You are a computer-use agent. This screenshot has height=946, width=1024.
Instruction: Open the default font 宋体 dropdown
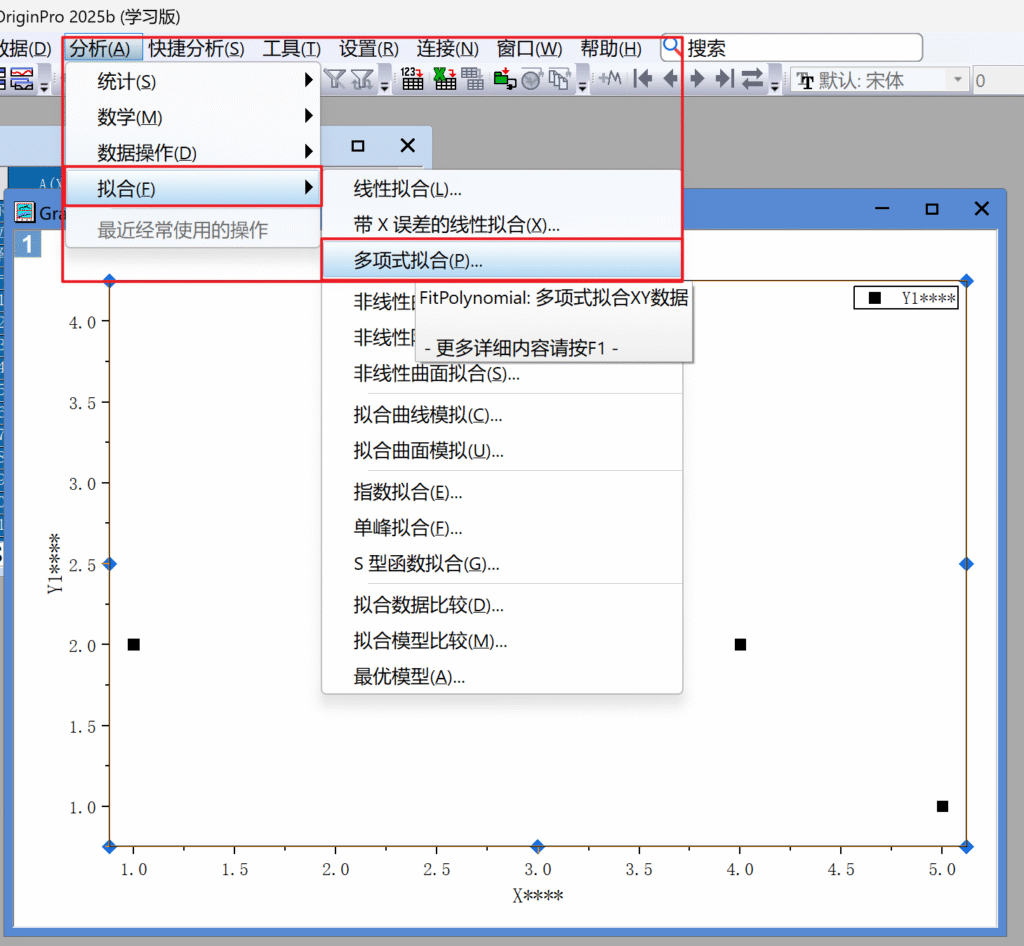pyautogui.click(x=957, y=80)
